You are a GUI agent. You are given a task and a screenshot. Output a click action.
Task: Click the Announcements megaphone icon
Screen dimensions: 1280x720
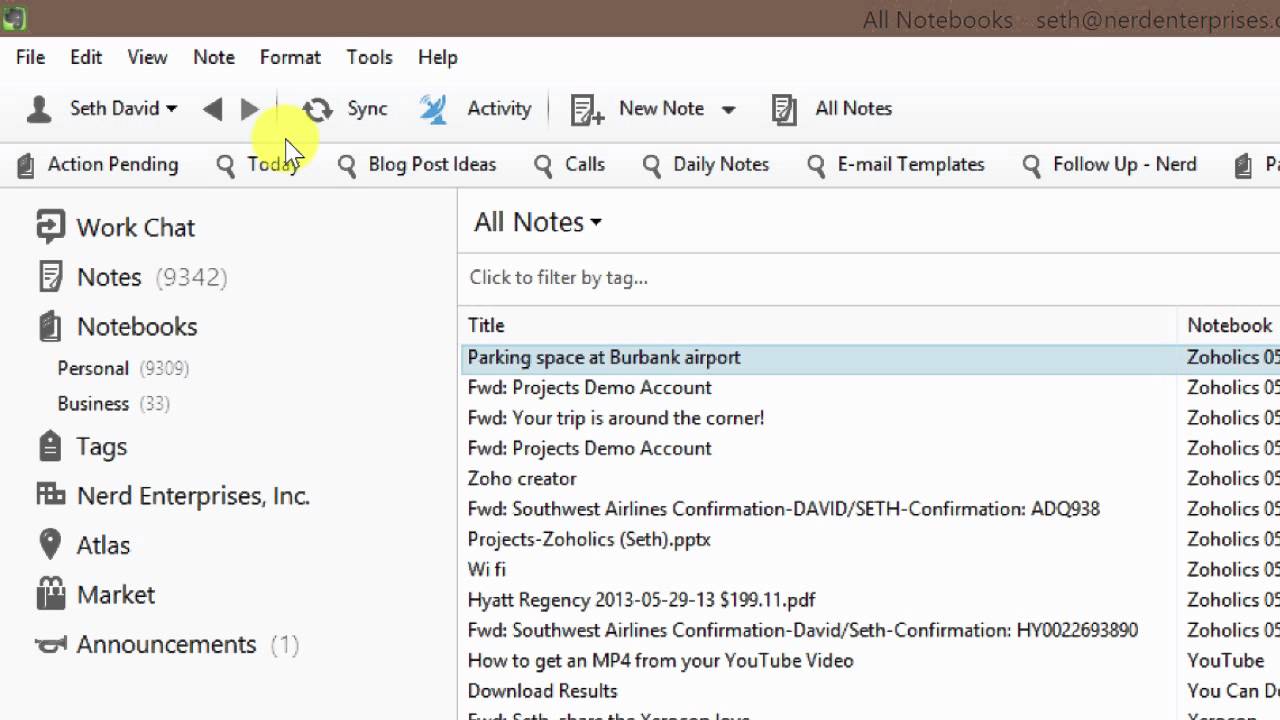pyautogui.click(x=50, y=645)
